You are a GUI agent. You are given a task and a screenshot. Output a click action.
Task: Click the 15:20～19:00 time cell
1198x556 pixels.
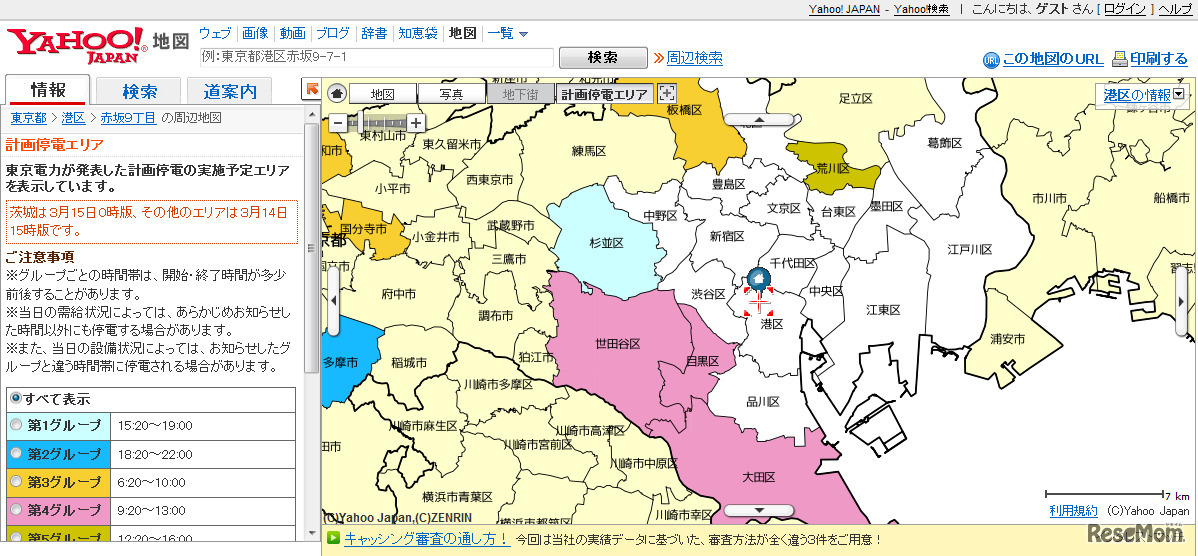[x=202, y=425]
